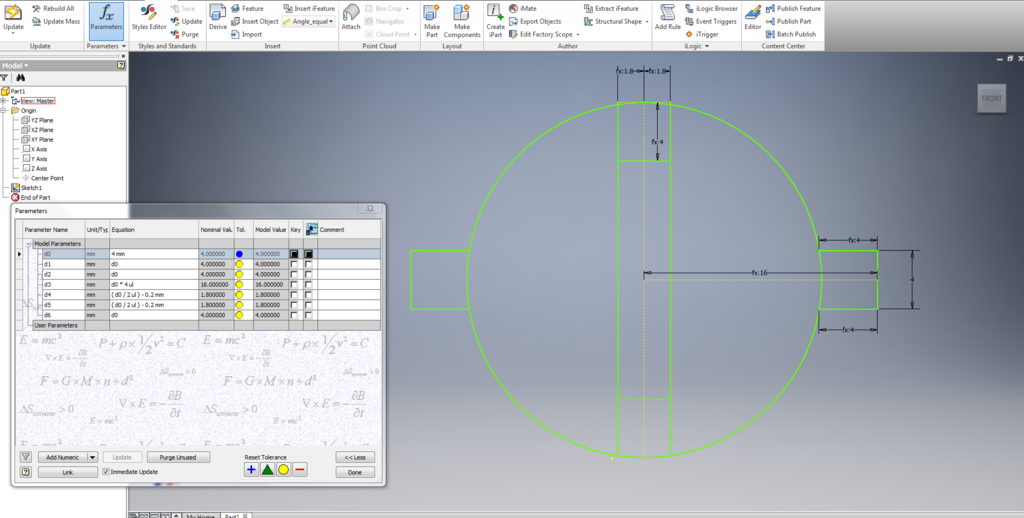Open the Content Center Editor
Screen dimensions: 1024x518
click(752, 18)
